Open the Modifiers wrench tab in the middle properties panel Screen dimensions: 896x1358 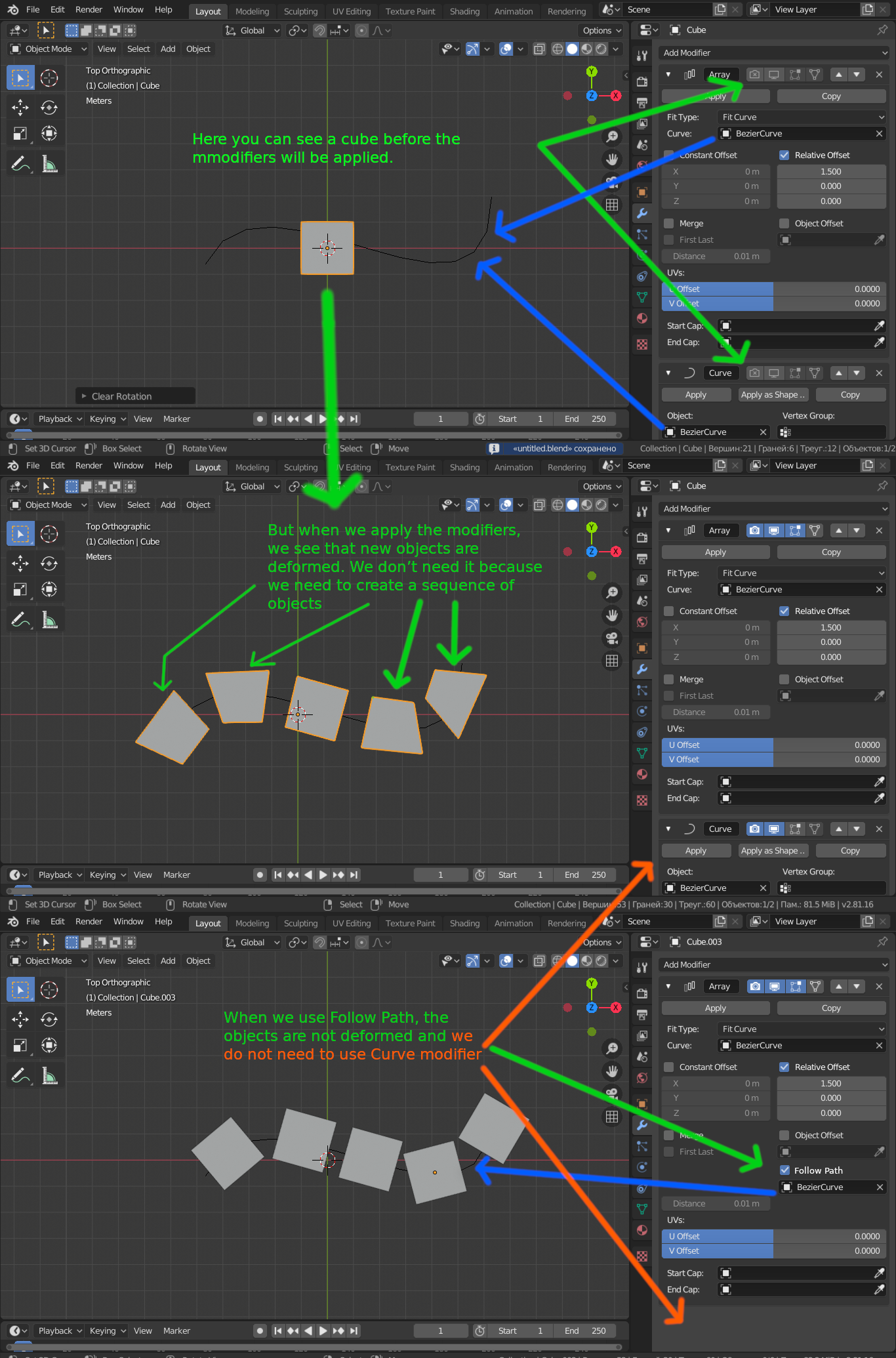642,669
